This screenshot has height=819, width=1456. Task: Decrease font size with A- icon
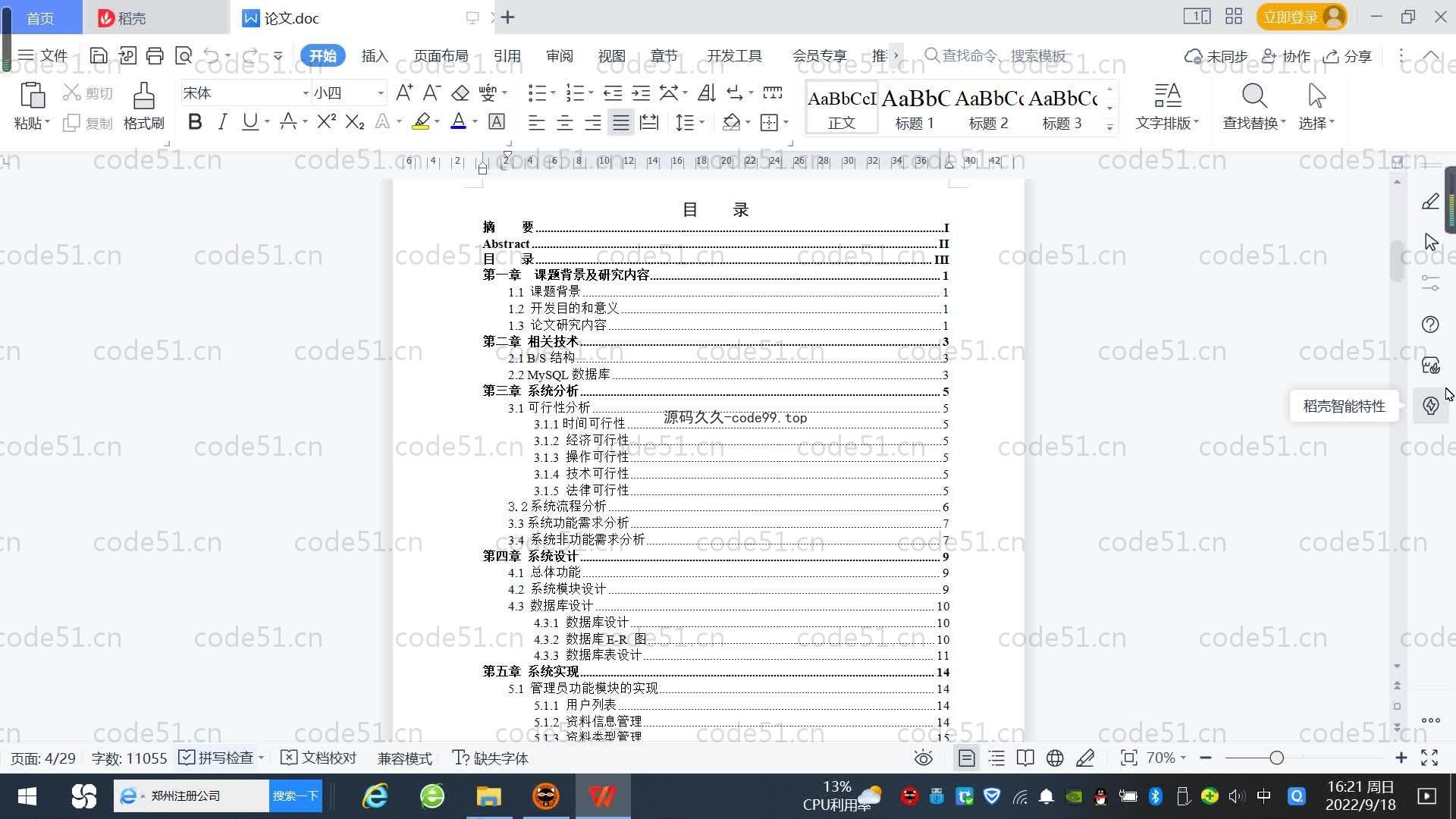coord(431,93)
